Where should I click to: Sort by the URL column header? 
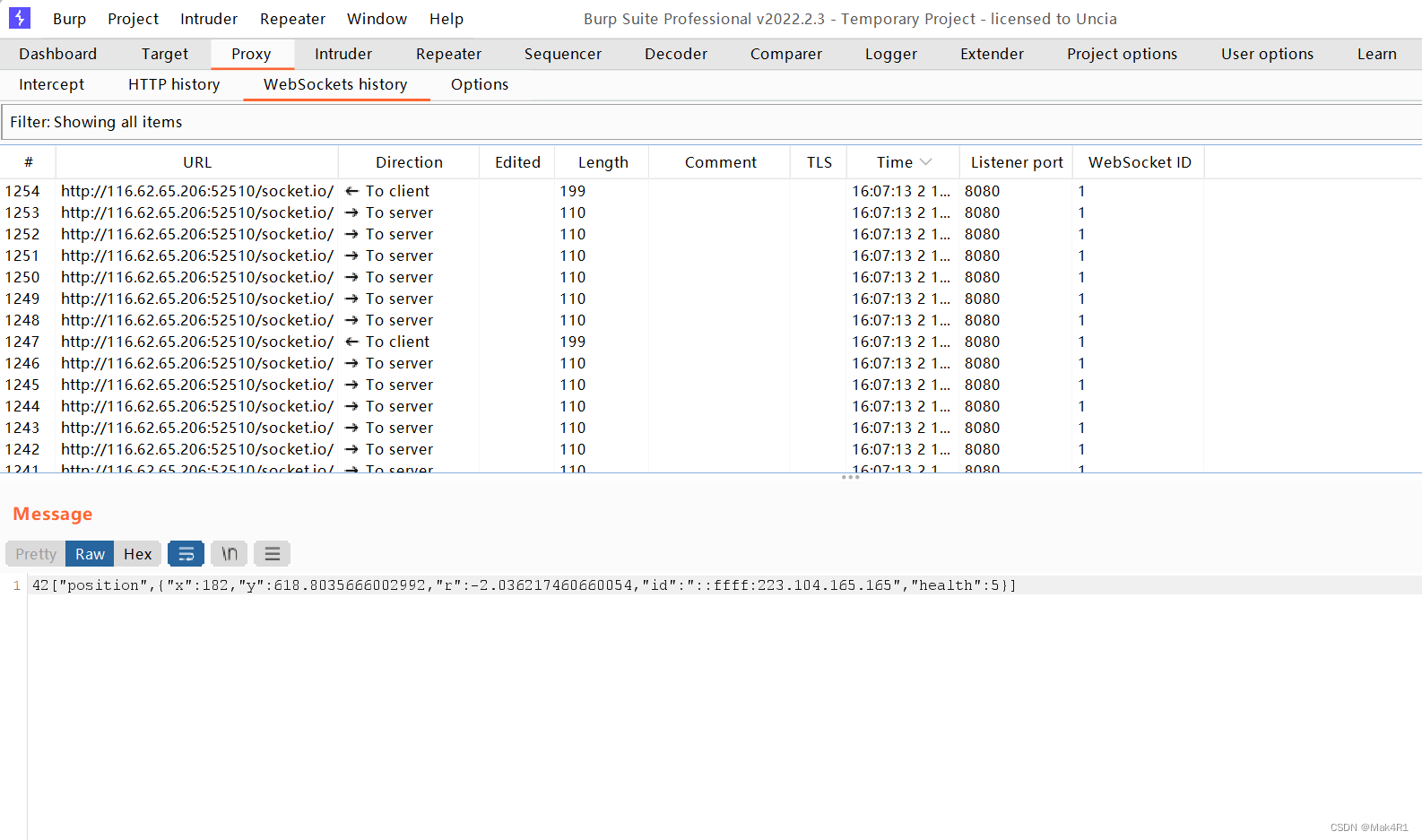197,162
